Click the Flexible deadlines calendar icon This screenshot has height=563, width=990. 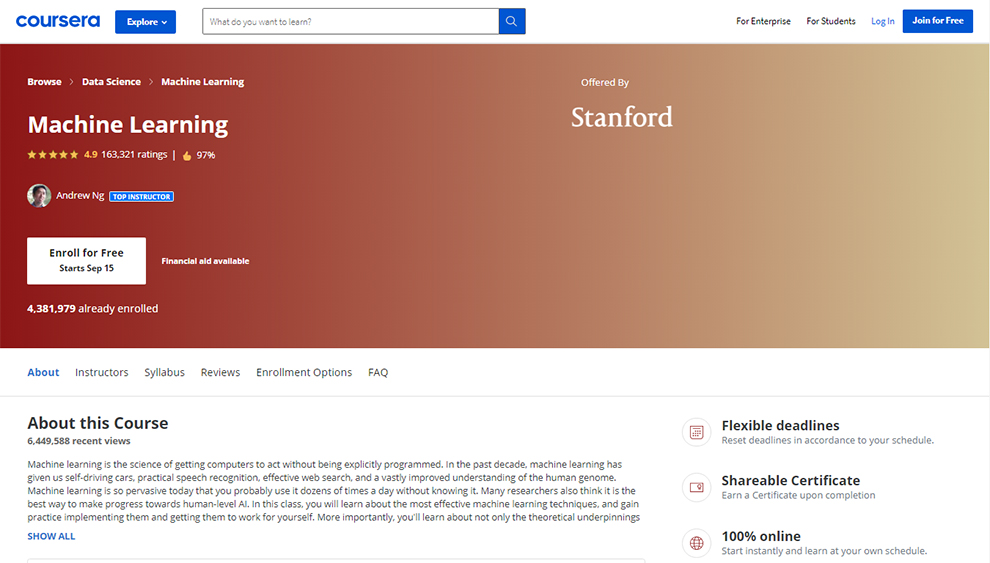tap(696, 432)
